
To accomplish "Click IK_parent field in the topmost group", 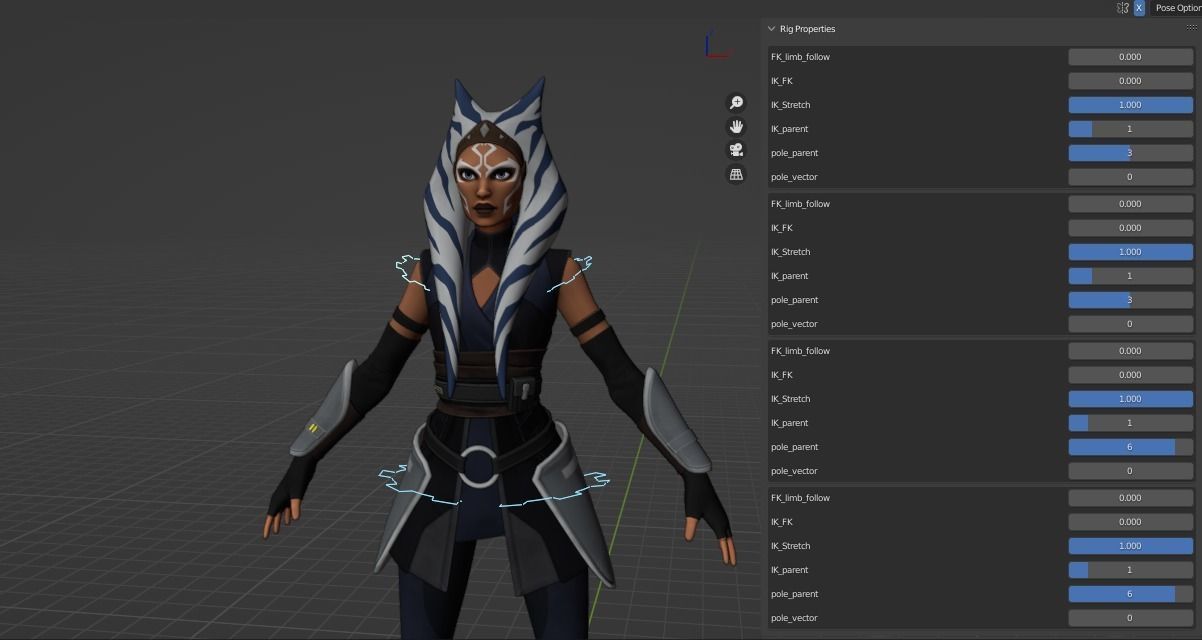I will click(x=1130, y=129).
